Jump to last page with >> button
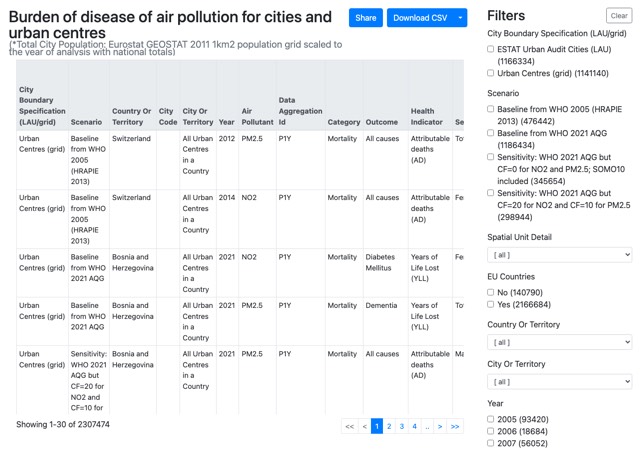The width and height of the screenshot is (640, 450). pos(455,426)
